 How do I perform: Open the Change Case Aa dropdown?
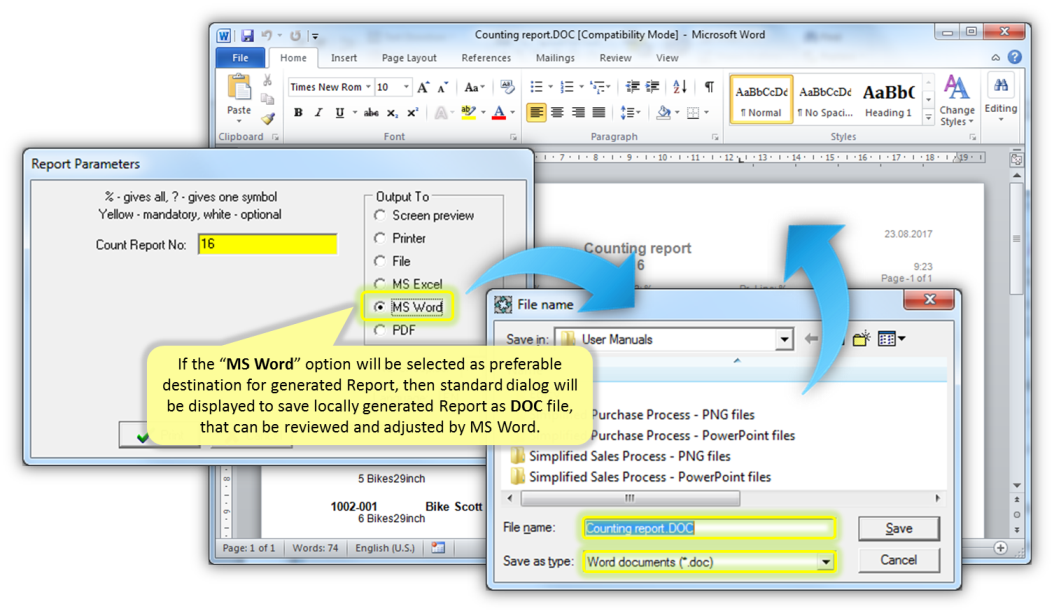click(475, 87)
